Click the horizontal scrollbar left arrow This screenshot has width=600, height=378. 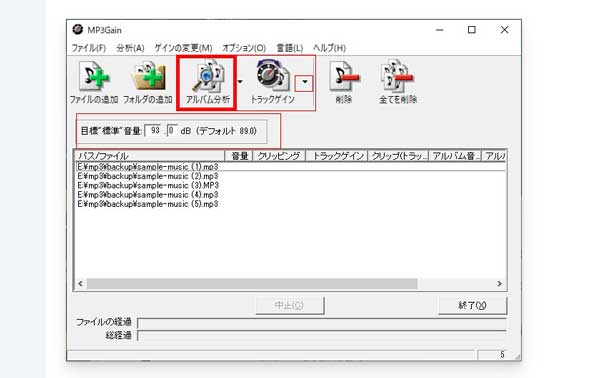tap(80, 284)
